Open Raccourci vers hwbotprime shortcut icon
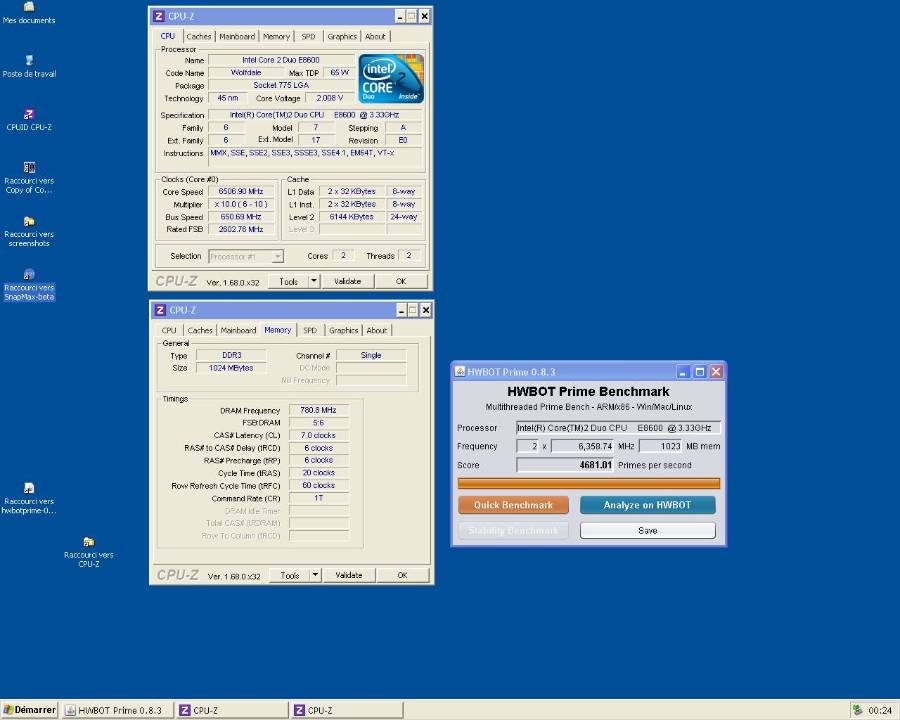Image resolution: width=900 pixels, height=720 pixels. [x=29, y=498]
